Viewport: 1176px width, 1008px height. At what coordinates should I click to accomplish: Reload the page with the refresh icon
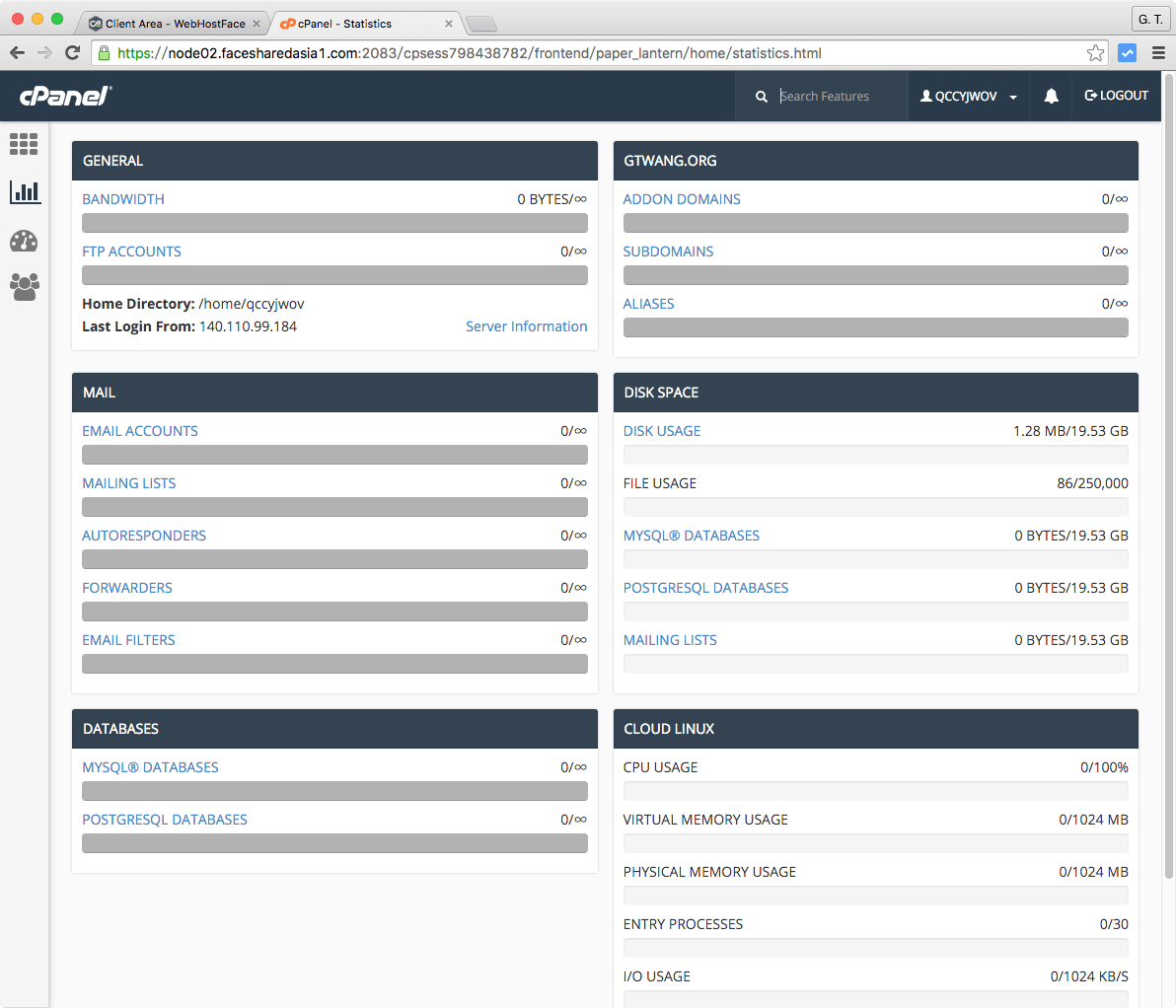[72, 53]
